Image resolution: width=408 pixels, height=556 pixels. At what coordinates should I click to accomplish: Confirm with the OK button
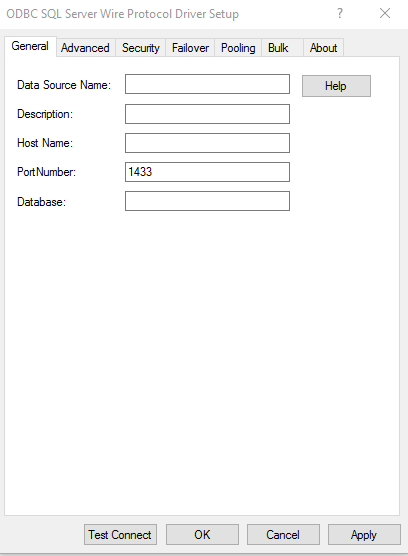point(202,534)
